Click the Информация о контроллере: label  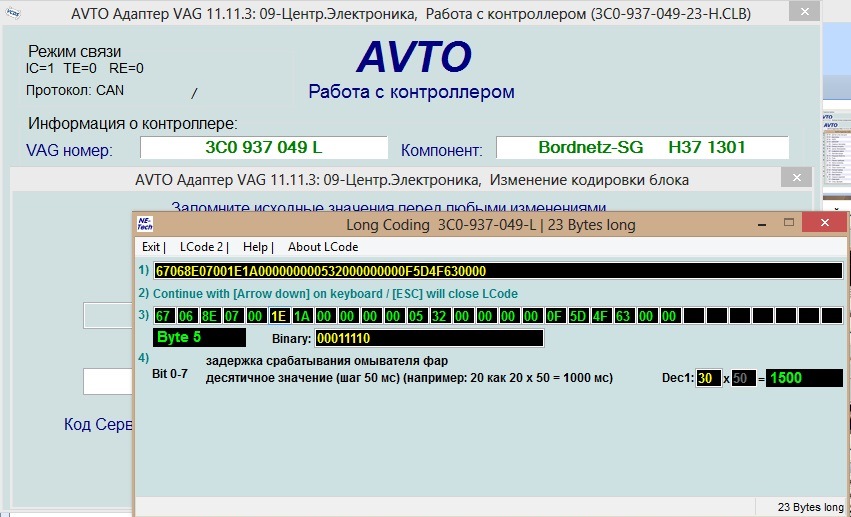click(x=132, y=124)
